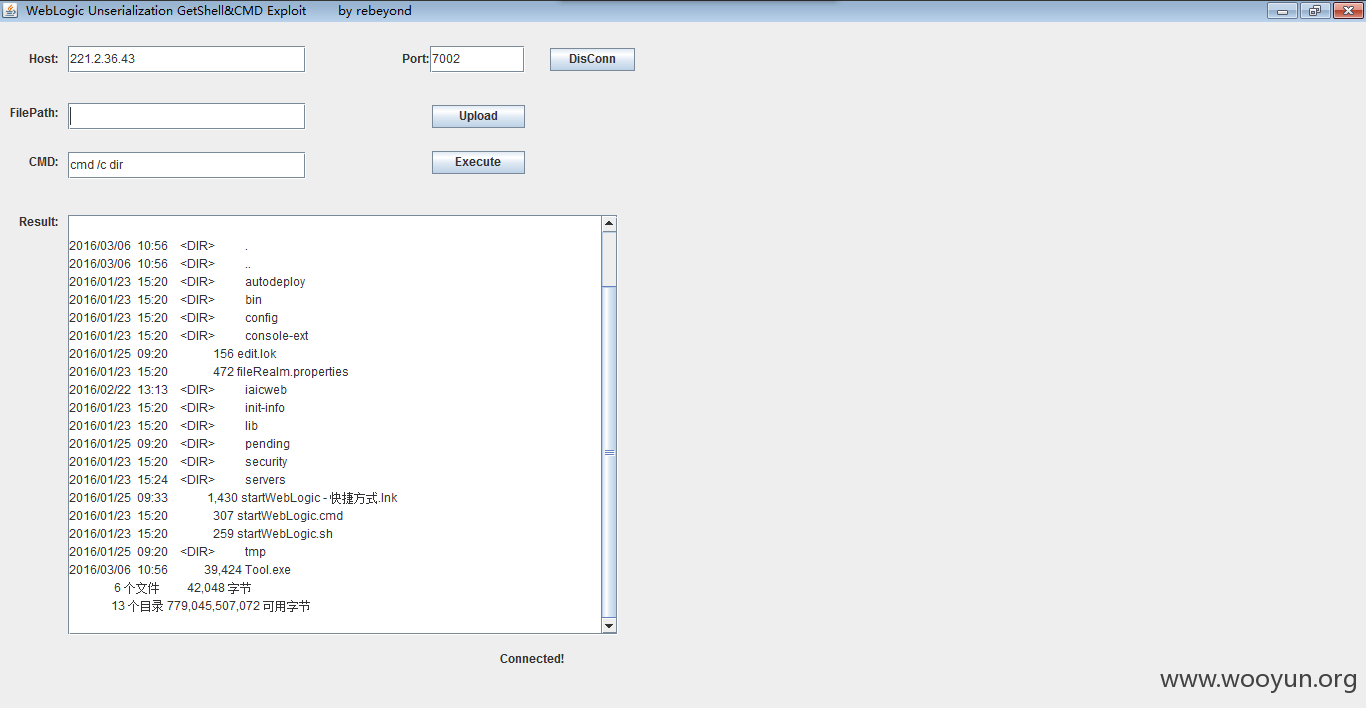Select the pending directory line

(179, 444)
